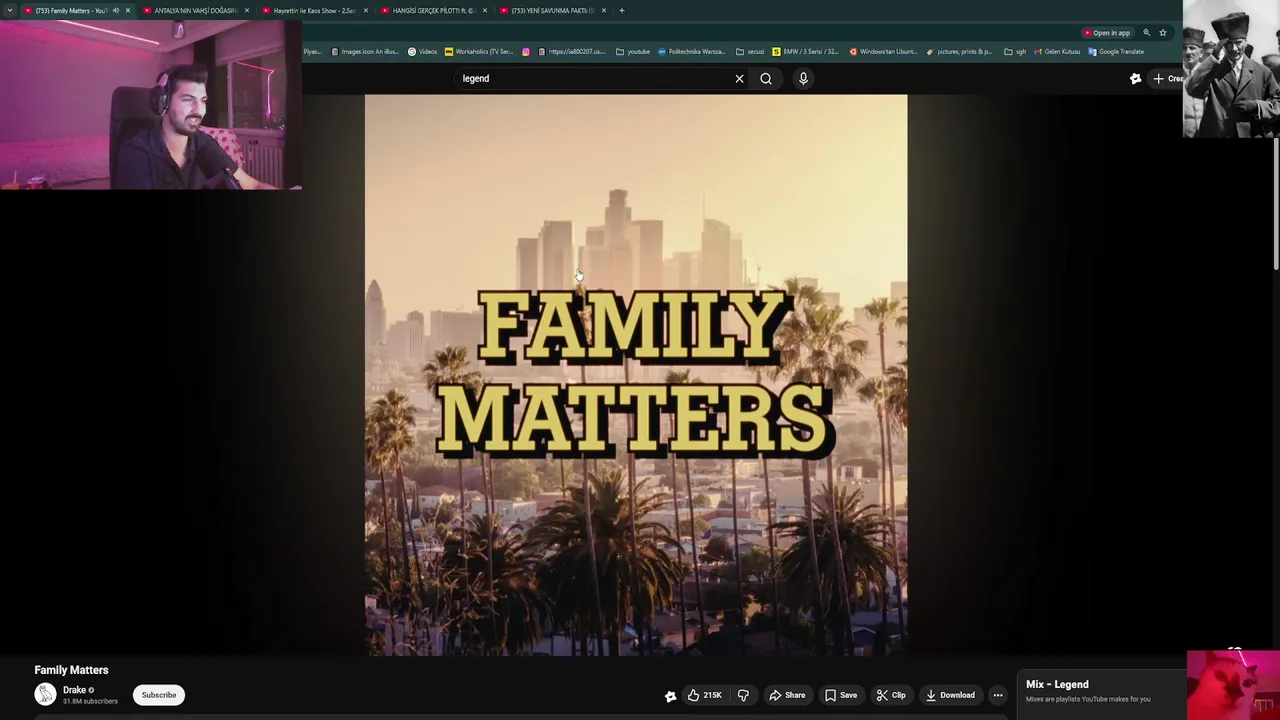Open the Drake channel name link

tap(74, 690)
